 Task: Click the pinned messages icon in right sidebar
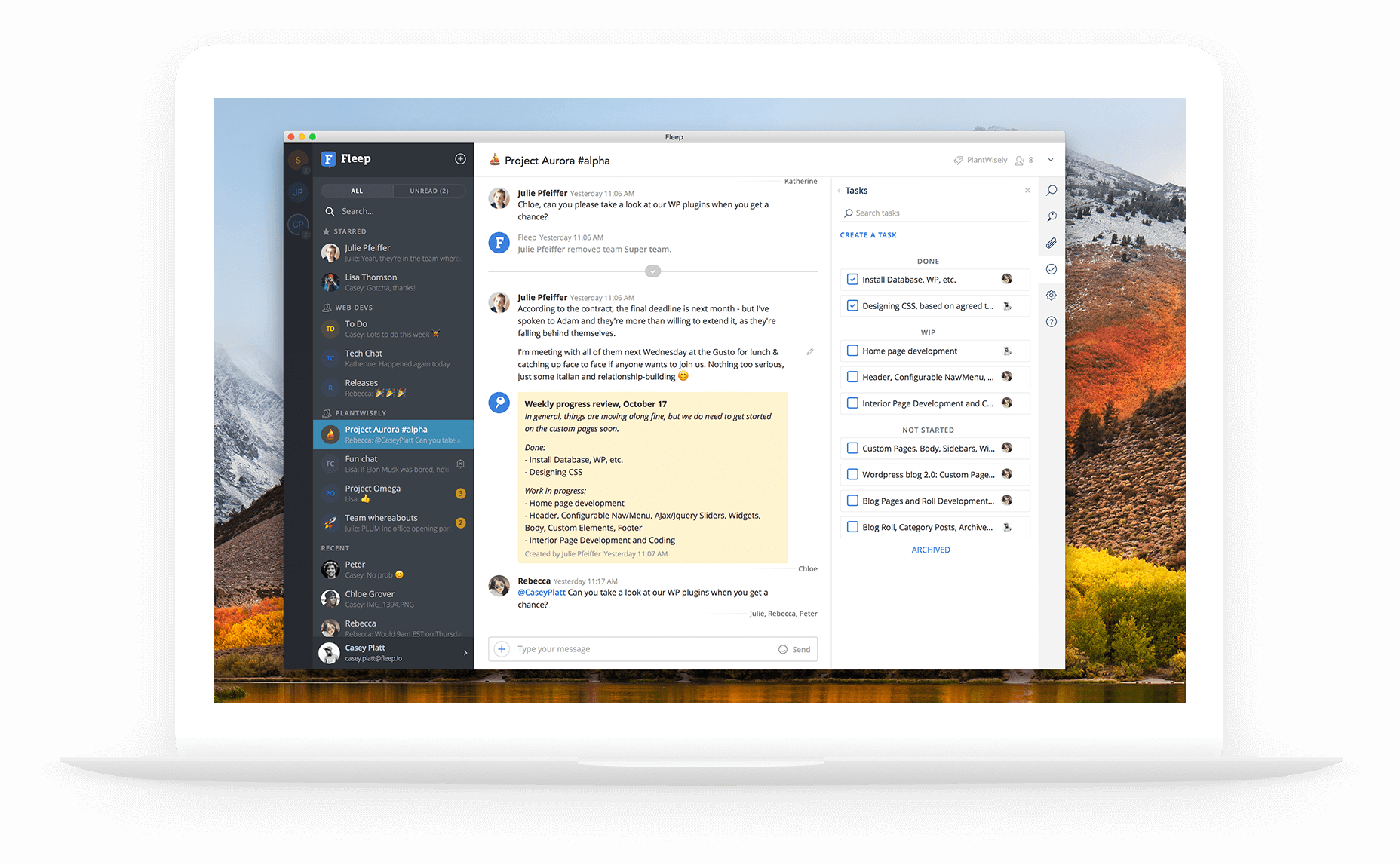[x=1051, y=216]
